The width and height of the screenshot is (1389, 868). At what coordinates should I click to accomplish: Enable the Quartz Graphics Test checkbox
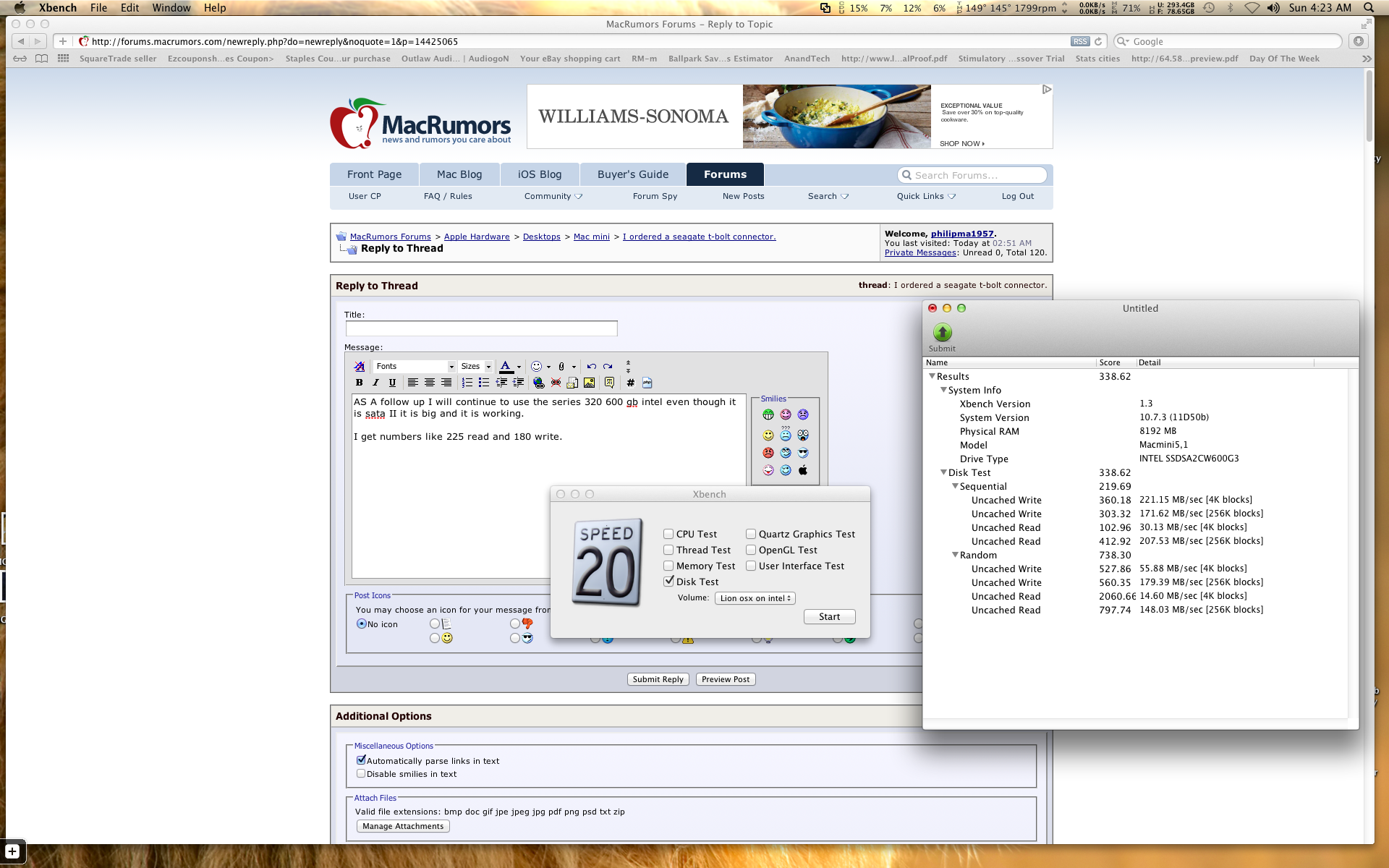pyautogui.click(x=751, y=534)
